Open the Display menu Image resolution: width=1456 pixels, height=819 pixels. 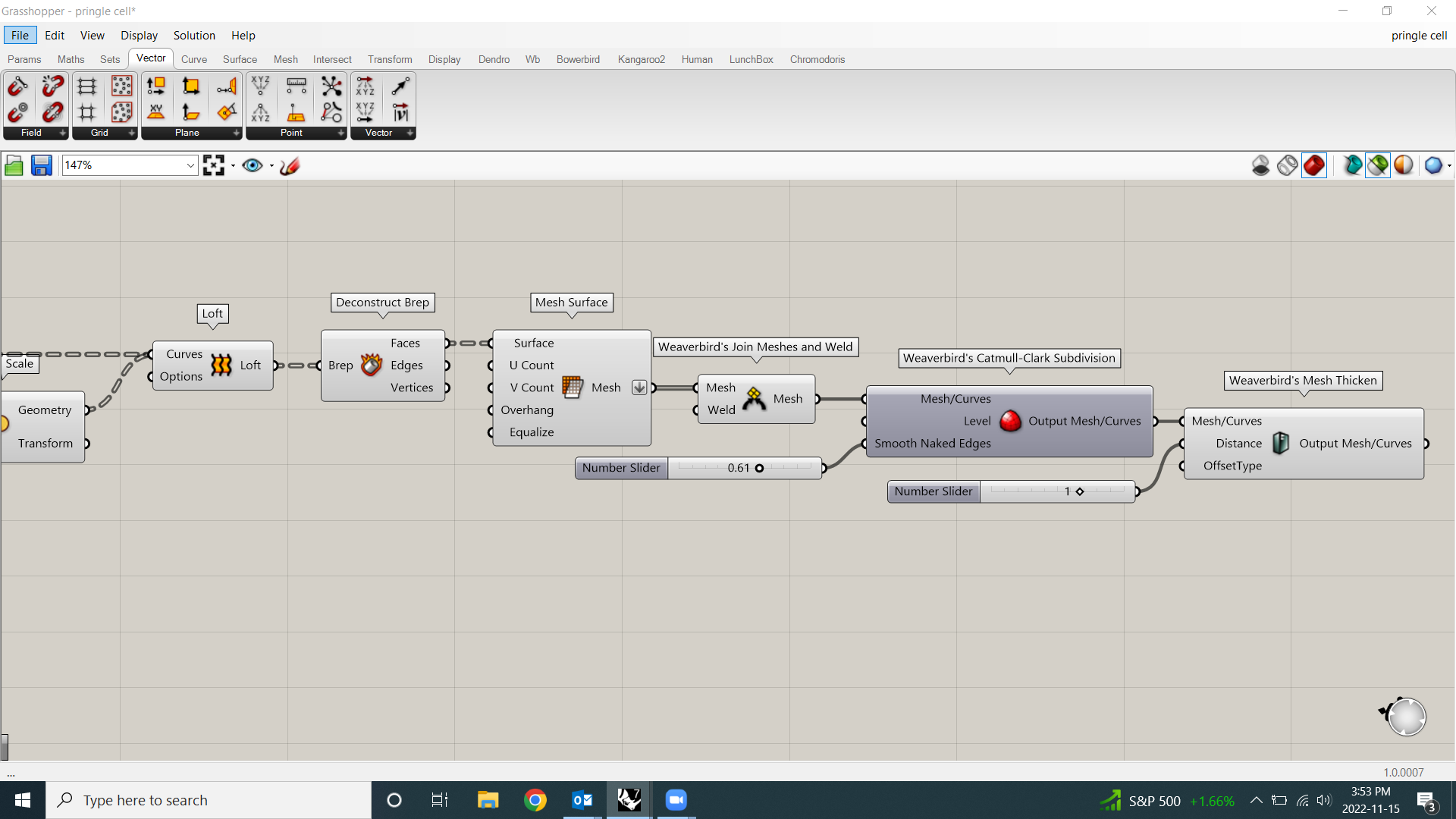[139, 36]
